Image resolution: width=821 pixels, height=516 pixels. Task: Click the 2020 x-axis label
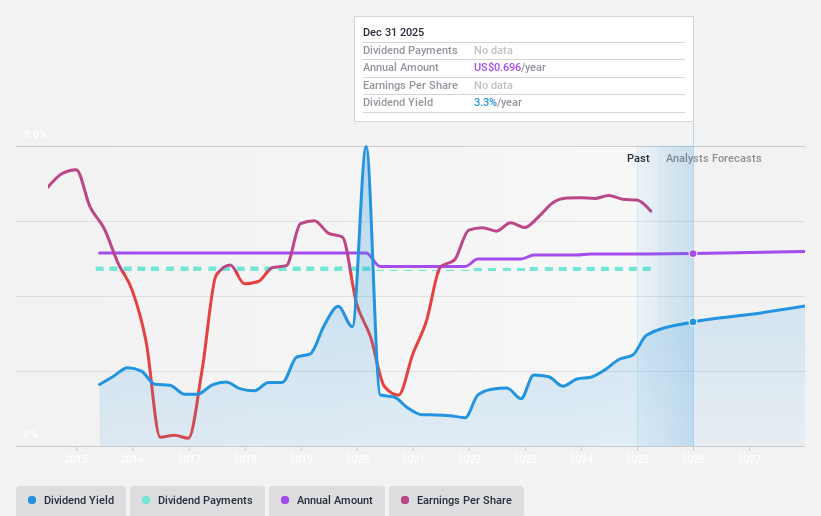click(357, 459)
